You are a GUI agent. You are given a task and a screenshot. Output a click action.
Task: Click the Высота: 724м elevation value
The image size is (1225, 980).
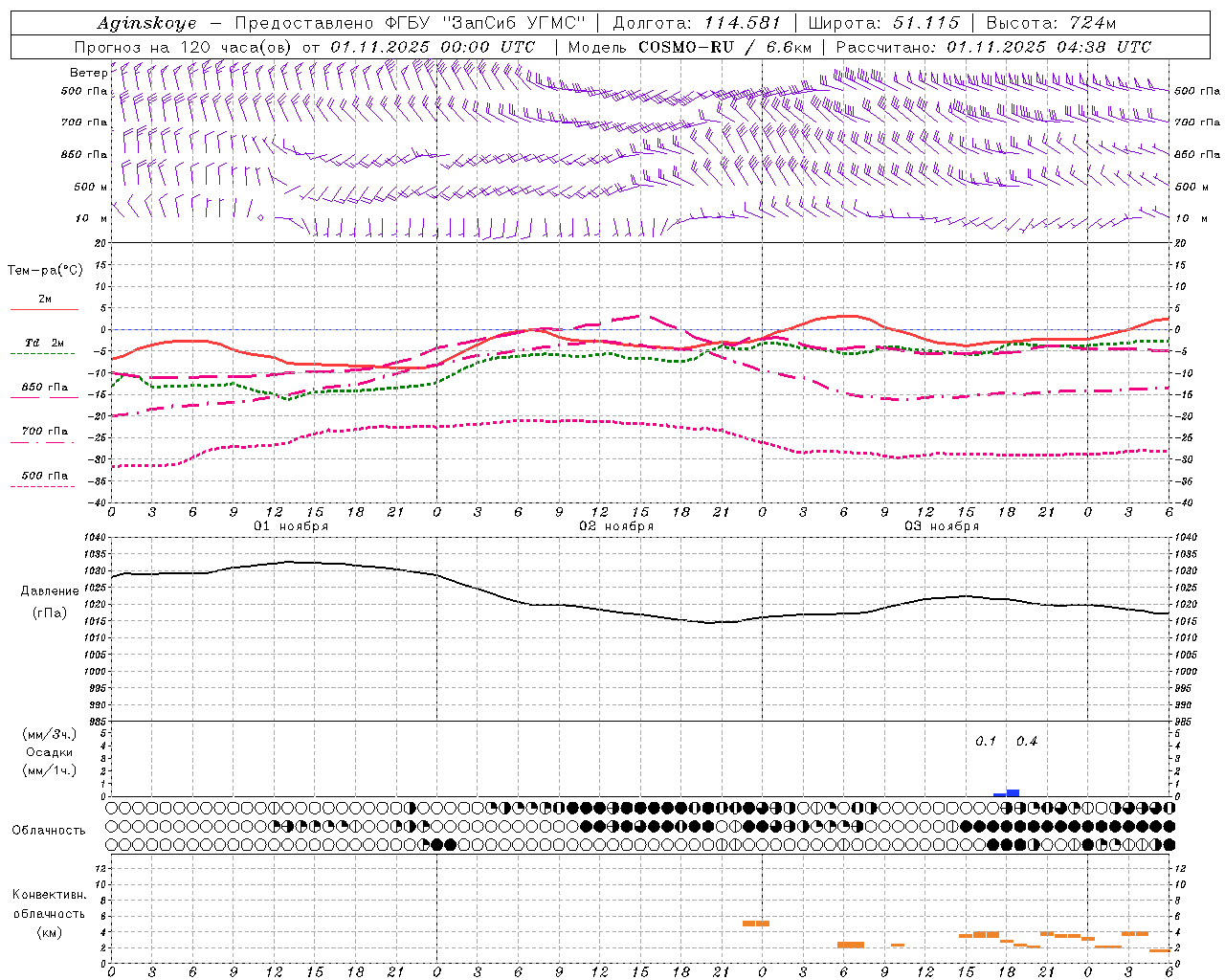pos(1051,23)
